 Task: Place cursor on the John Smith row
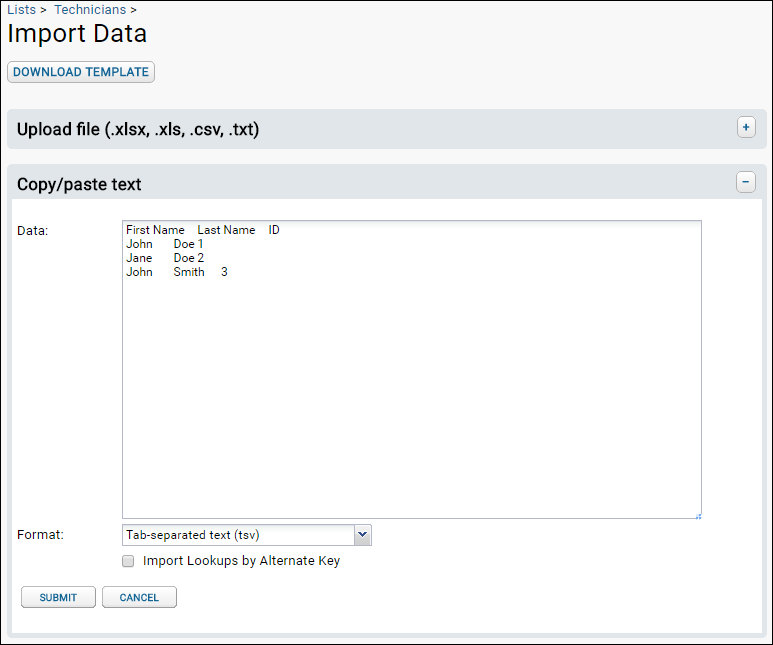pyautogui.click(x=176, y=272)
